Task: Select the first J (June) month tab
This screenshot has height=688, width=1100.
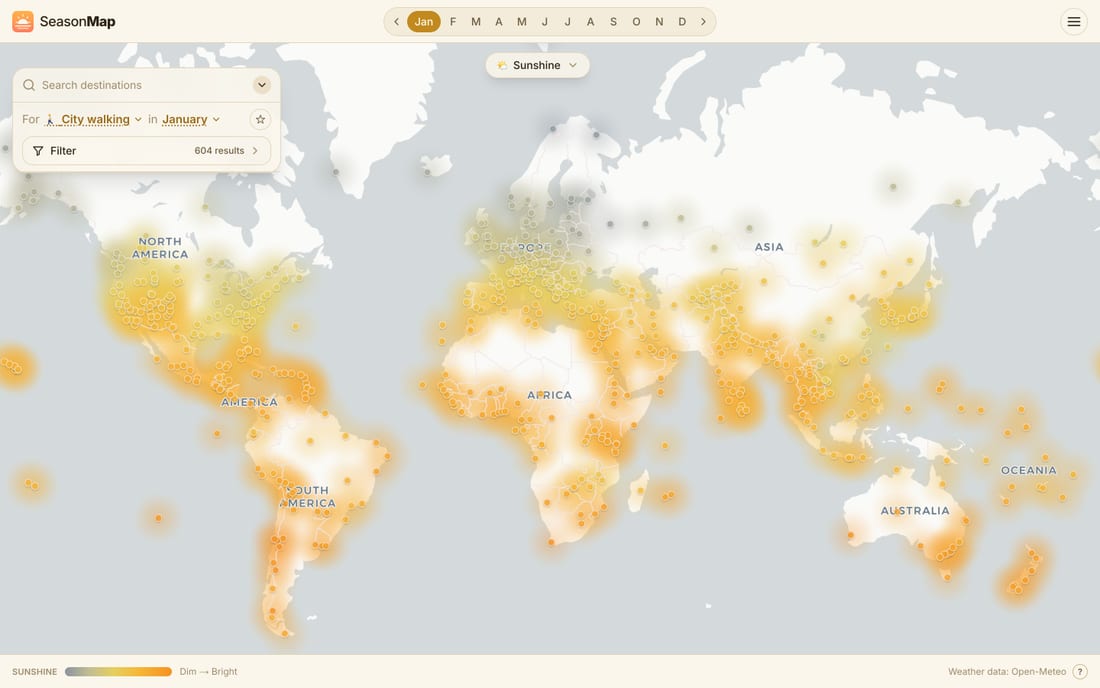Action: pos(544,22)
